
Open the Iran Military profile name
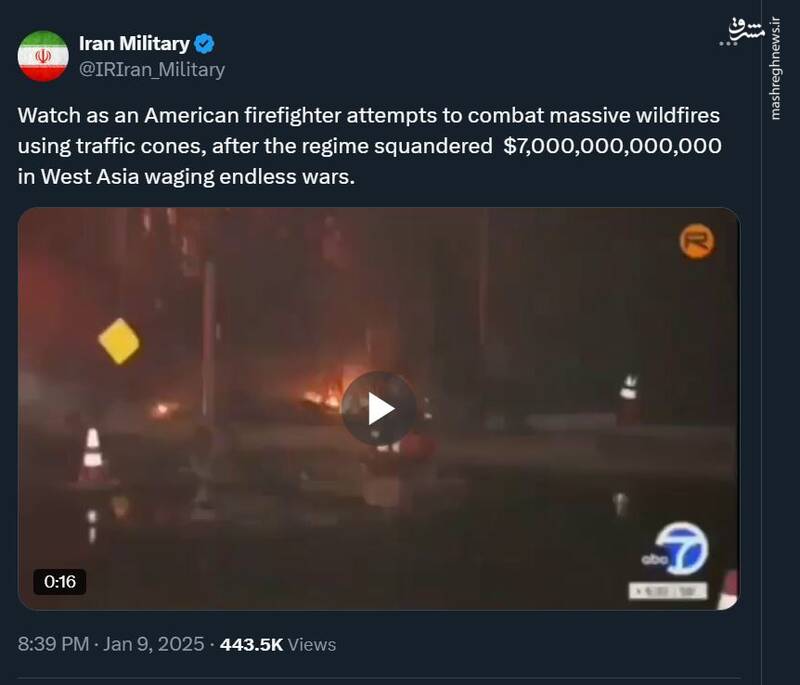134,44
